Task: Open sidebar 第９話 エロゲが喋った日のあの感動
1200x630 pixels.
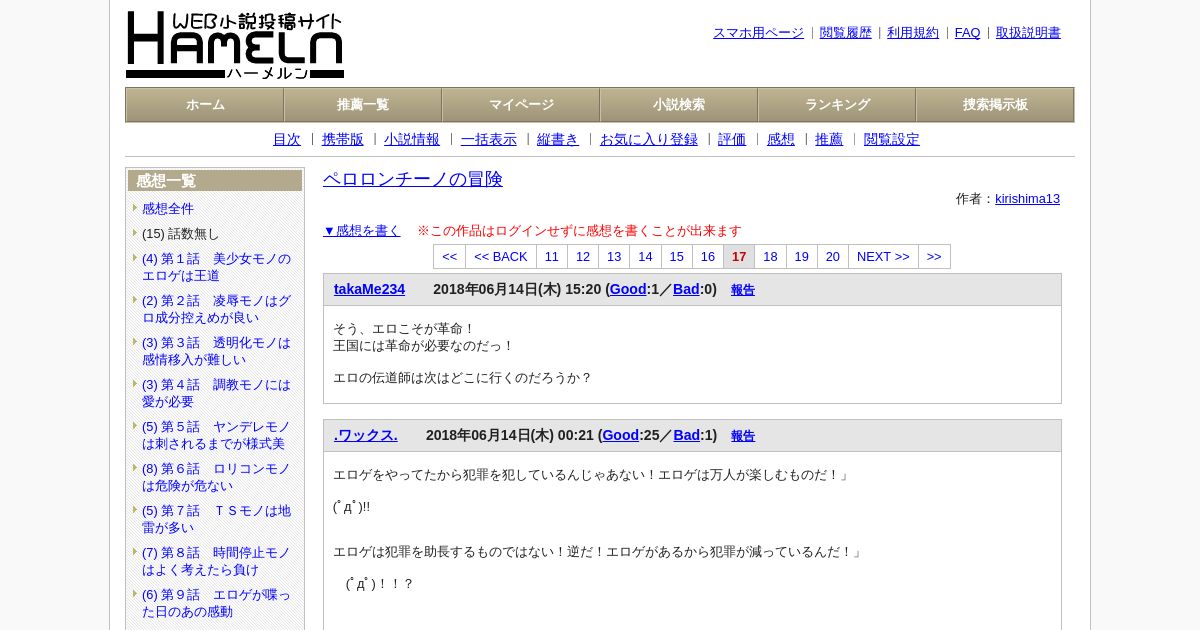Action: (x=216, y=603)
